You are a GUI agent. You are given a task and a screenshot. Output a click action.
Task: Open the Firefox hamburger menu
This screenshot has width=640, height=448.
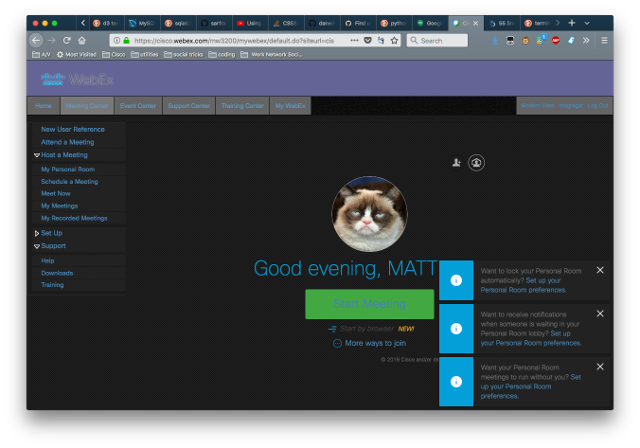click(x=604, y=40)
